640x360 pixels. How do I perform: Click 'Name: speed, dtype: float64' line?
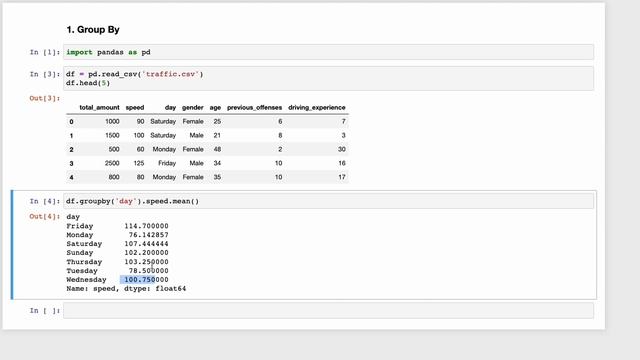click(126, 289)
